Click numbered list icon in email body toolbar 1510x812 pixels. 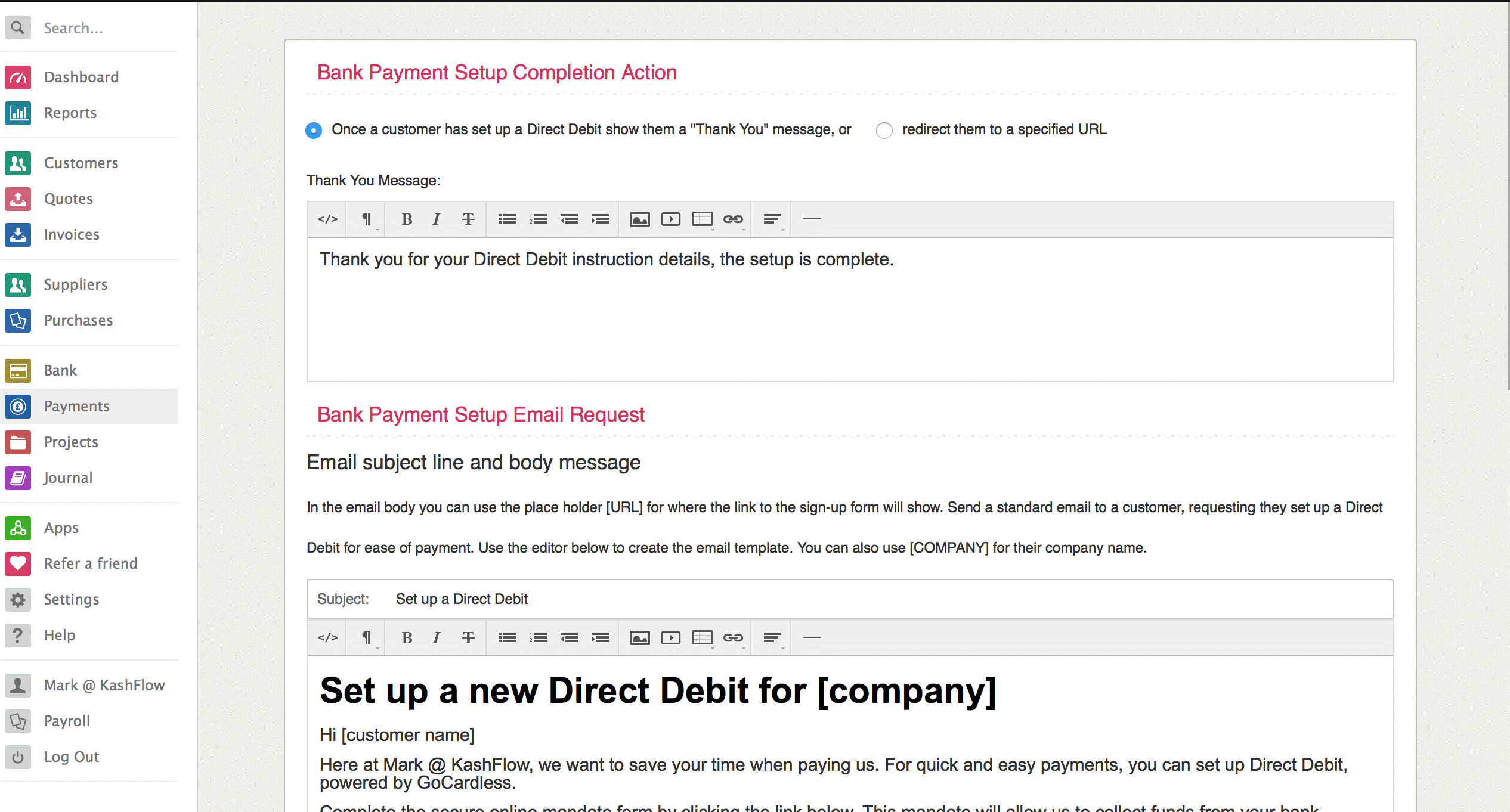pyautogui.click(x=538, y=638)
